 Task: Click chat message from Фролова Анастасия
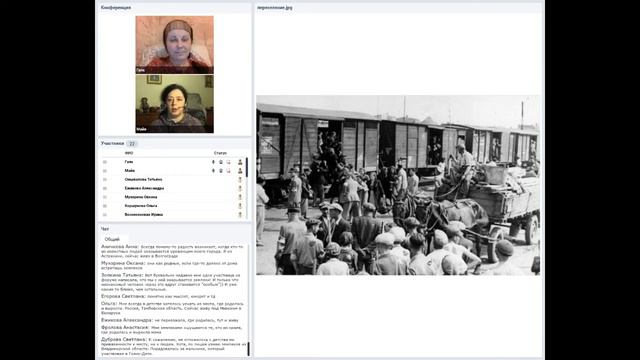(171, 330)
